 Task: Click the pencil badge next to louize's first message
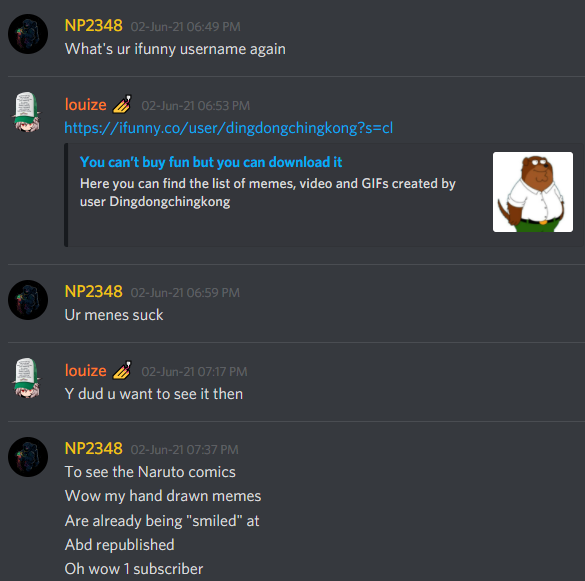(122, 104)
